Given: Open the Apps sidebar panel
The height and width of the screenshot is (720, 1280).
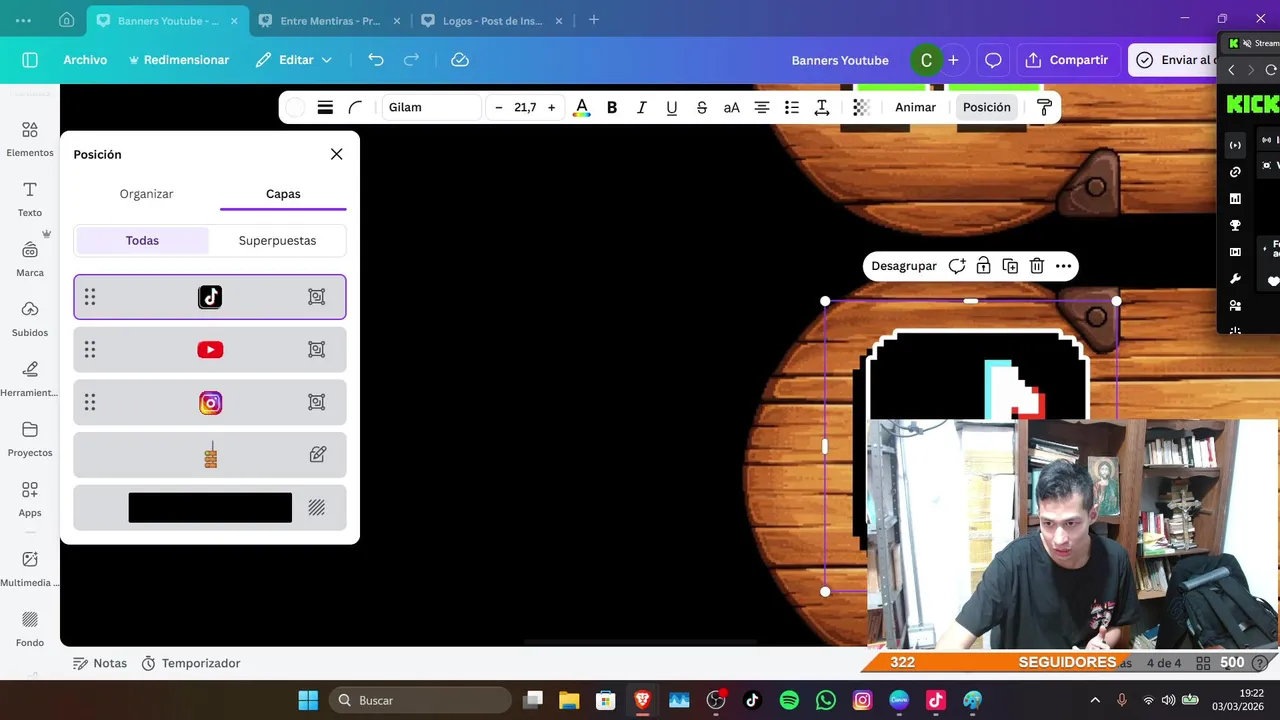Looking at the screenshot, I should tap(30, 499).
